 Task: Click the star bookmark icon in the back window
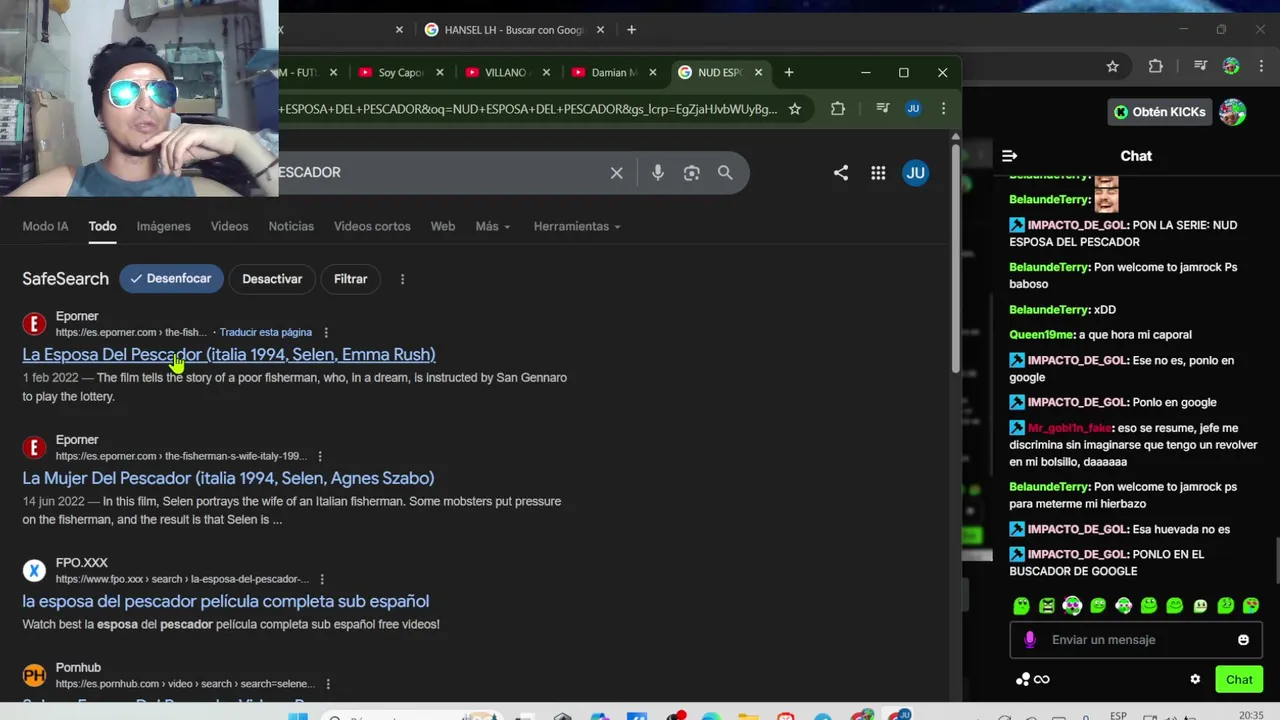pos(1112,67)
